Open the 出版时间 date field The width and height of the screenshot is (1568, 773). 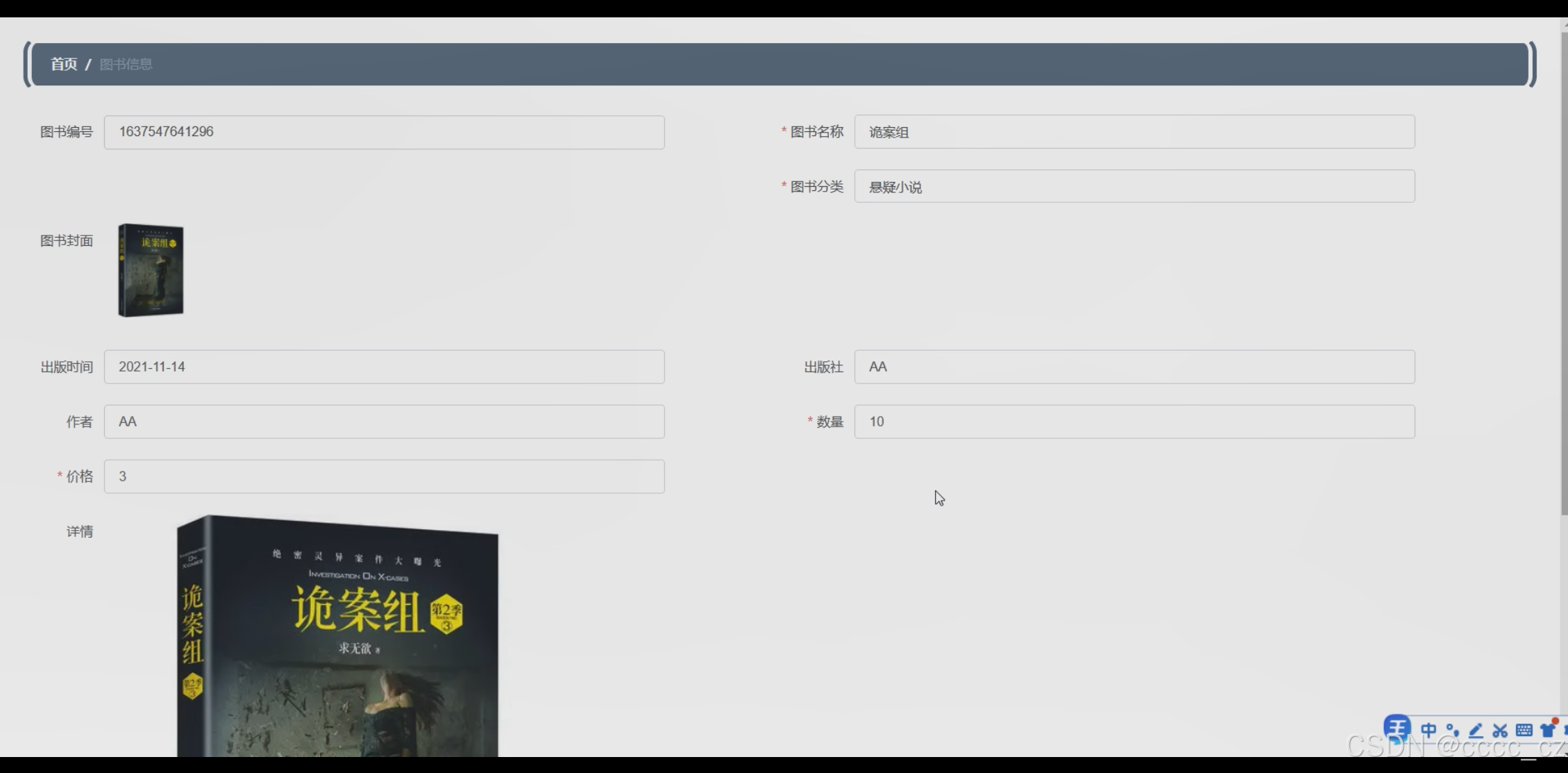384,367
